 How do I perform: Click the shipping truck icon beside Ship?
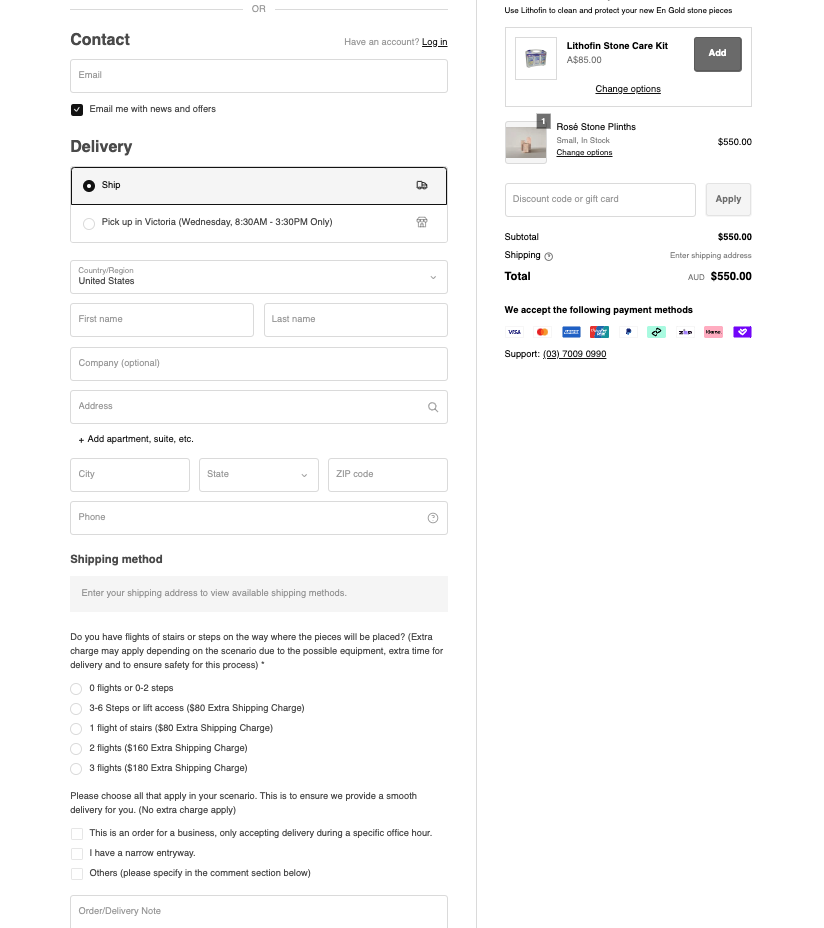tap(421, 185)
